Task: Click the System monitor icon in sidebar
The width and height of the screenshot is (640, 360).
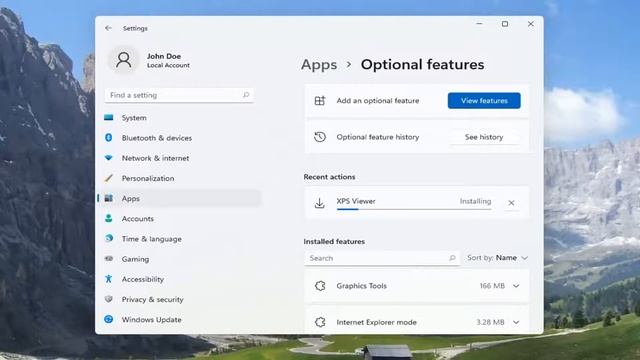Action: pyautogui.click(x=109, y=118)
